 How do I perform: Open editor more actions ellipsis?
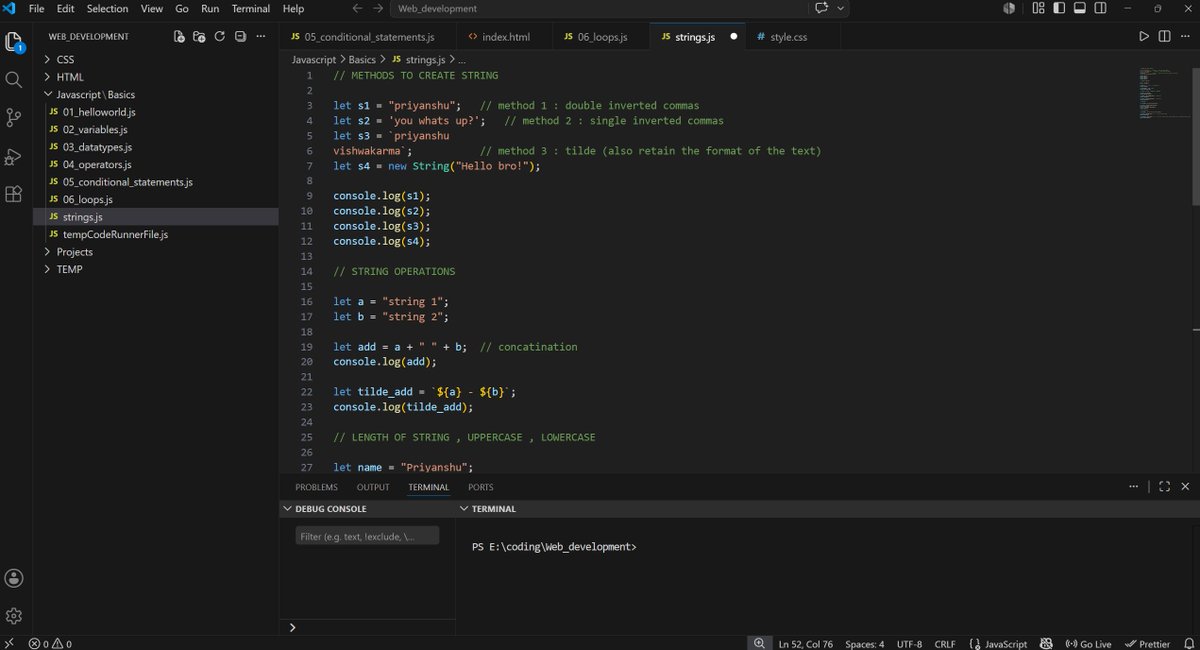click(x=1185, y=37)
